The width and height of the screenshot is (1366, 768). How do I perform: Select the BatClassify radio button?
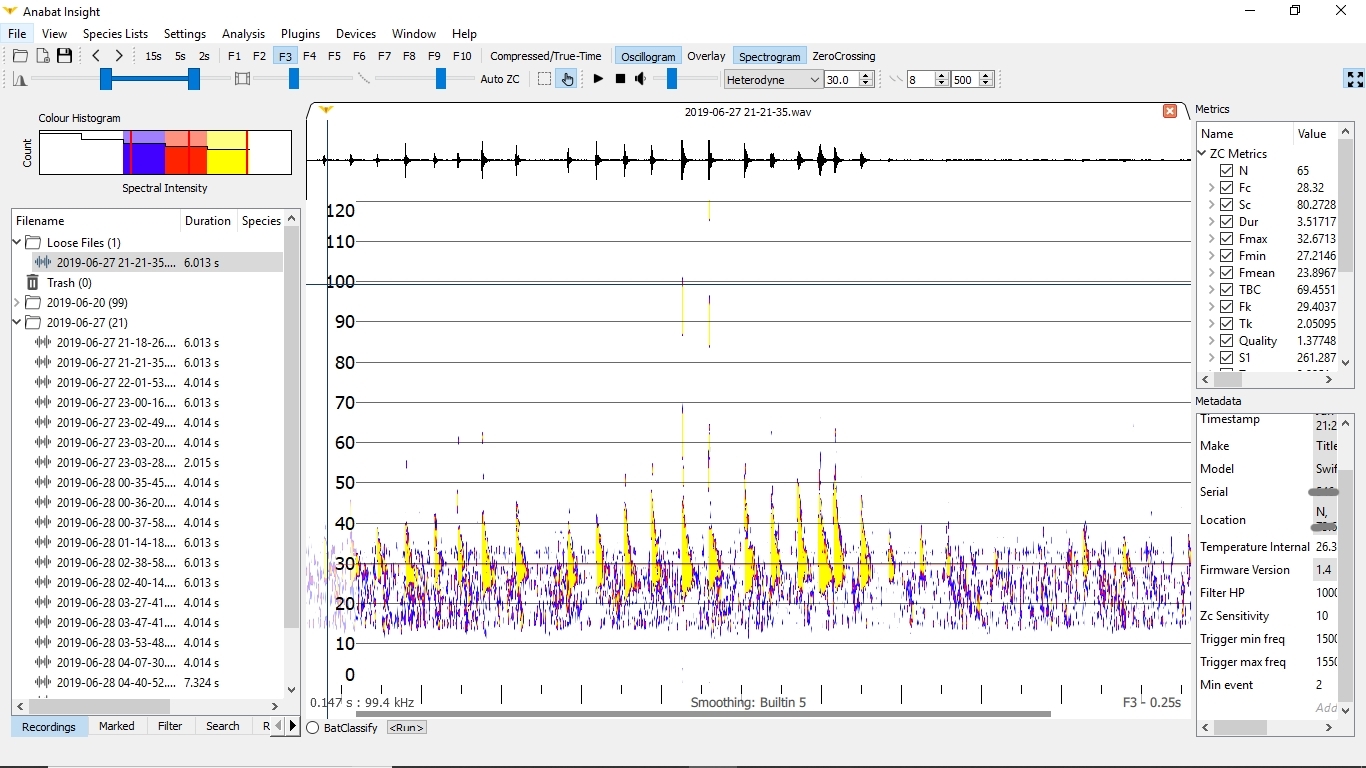pos(313,728)
